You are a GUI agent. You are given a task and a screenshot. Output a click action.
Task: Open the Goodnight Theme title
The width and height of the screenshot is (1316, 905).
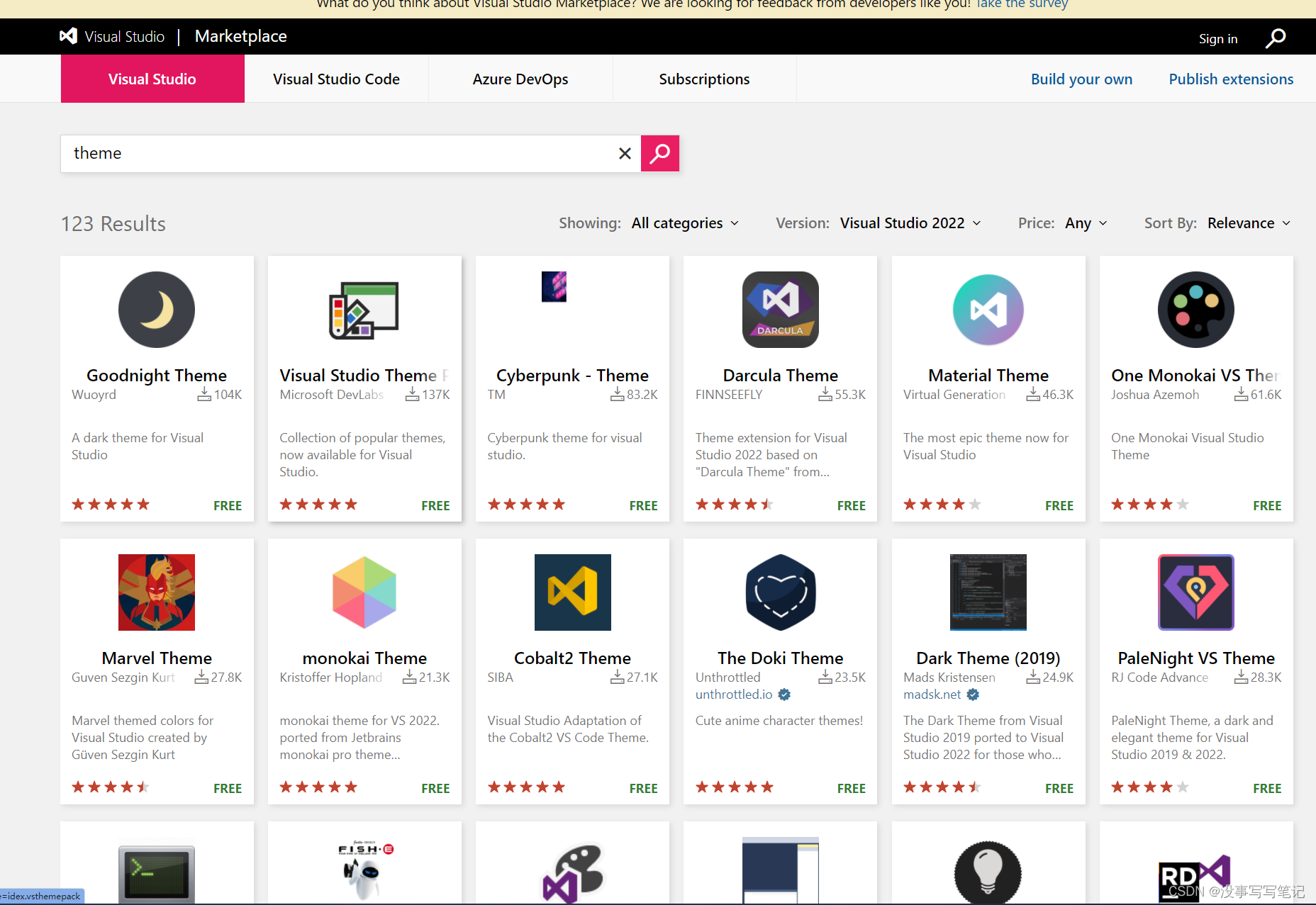157,375
